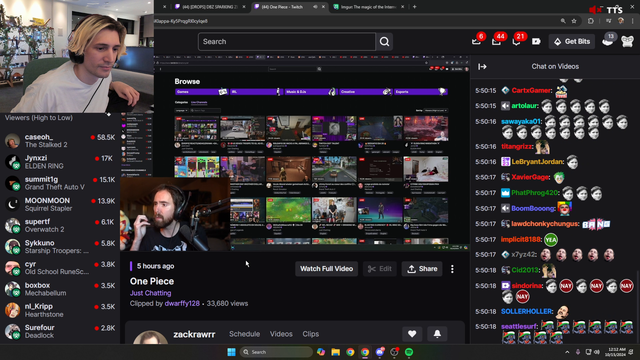The image size is (640, 360).
Task: Open the browser extensions puzzle icon
Action: (x=591, y=21)
